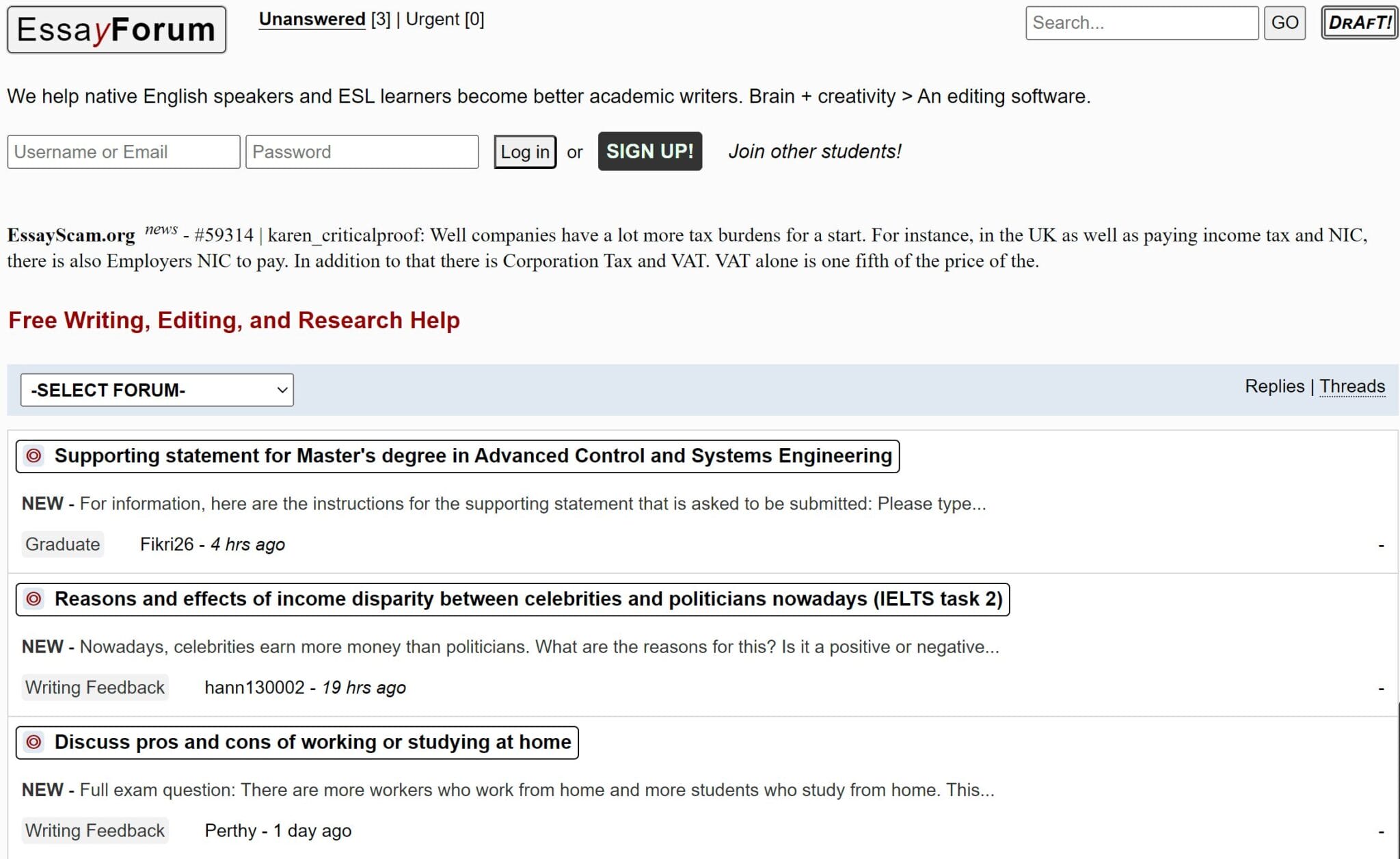The width and height of the screenshot is (1400, 859).
Task: Open the Graduate category tag
Action: pos(62,544)
